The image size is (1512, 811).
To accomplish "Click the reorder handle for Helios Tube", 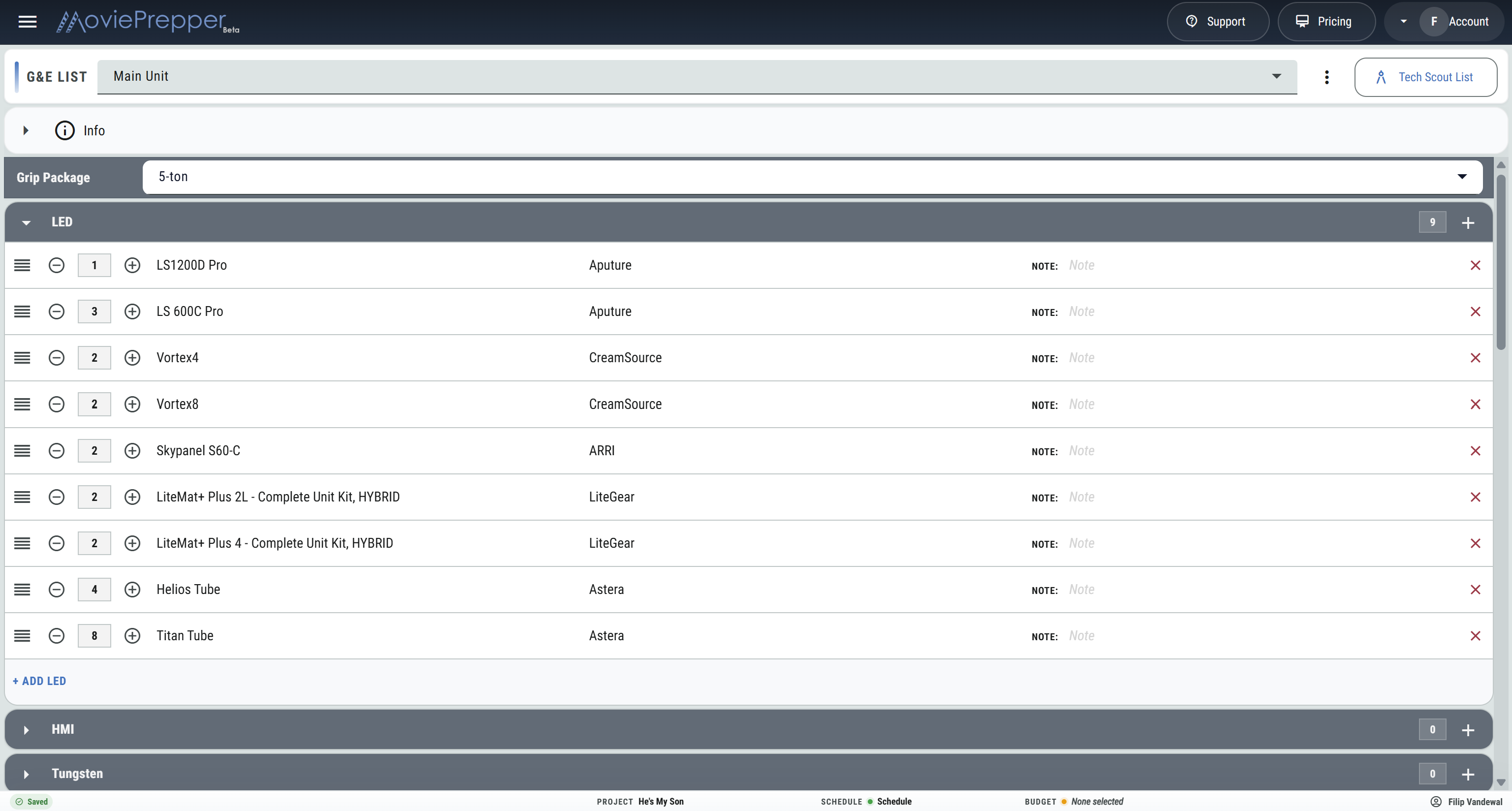I will pos(22,589).
